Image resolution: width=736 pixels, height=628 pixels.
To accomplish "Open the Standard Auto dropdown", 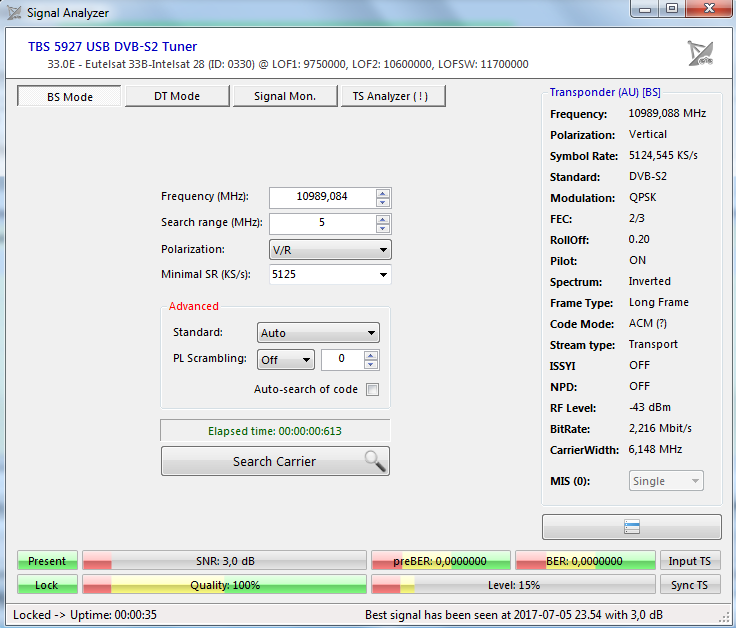I will click(x=318, y=333).
